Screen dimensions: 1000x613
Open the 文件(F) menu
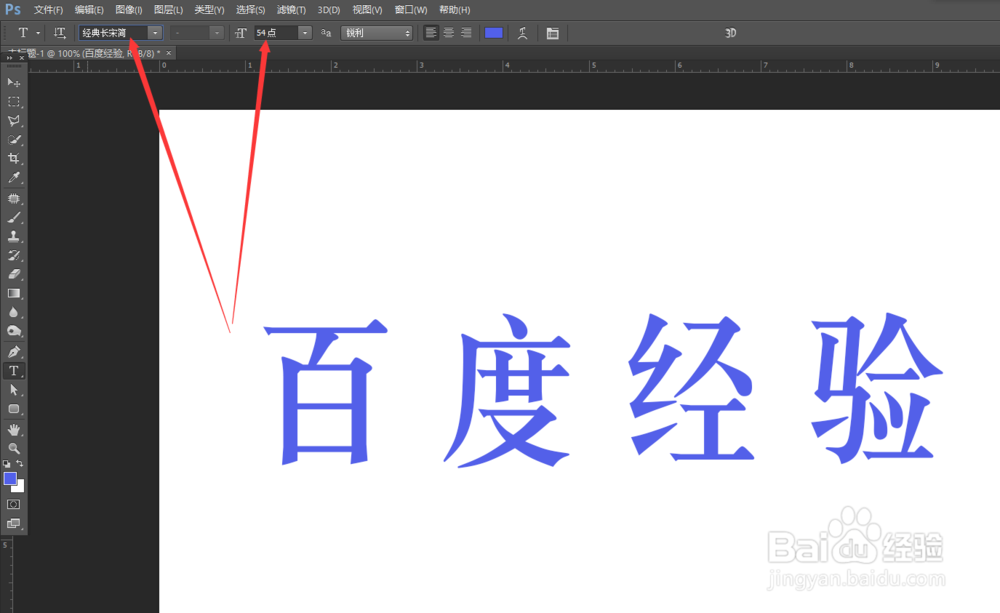[x=48, y=10]
